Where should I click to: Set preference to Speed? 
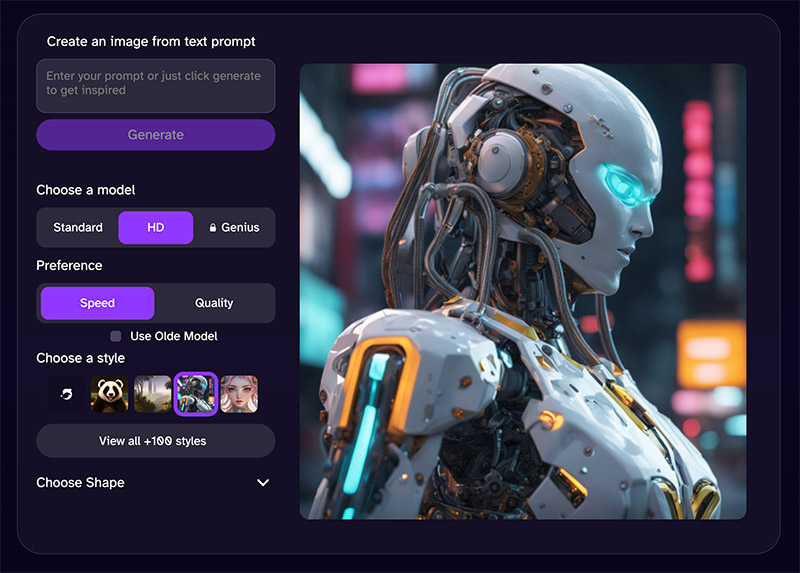[x=97, y=303]
